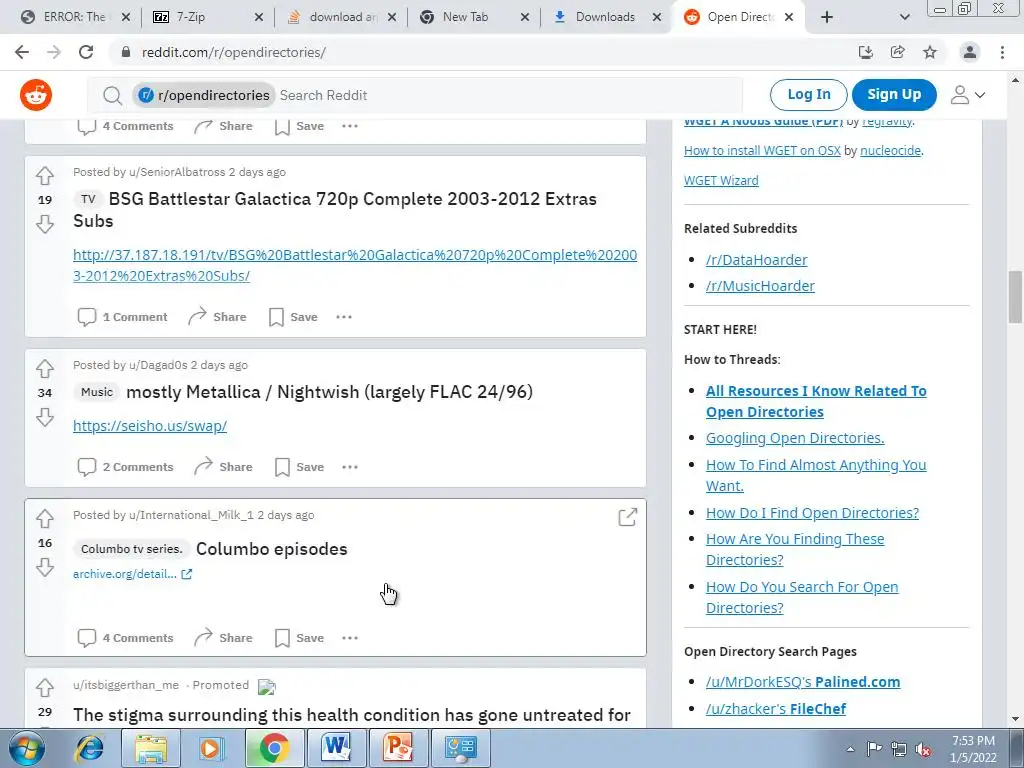
Task: Click the TV flair tag
Action: click(88, 199)
